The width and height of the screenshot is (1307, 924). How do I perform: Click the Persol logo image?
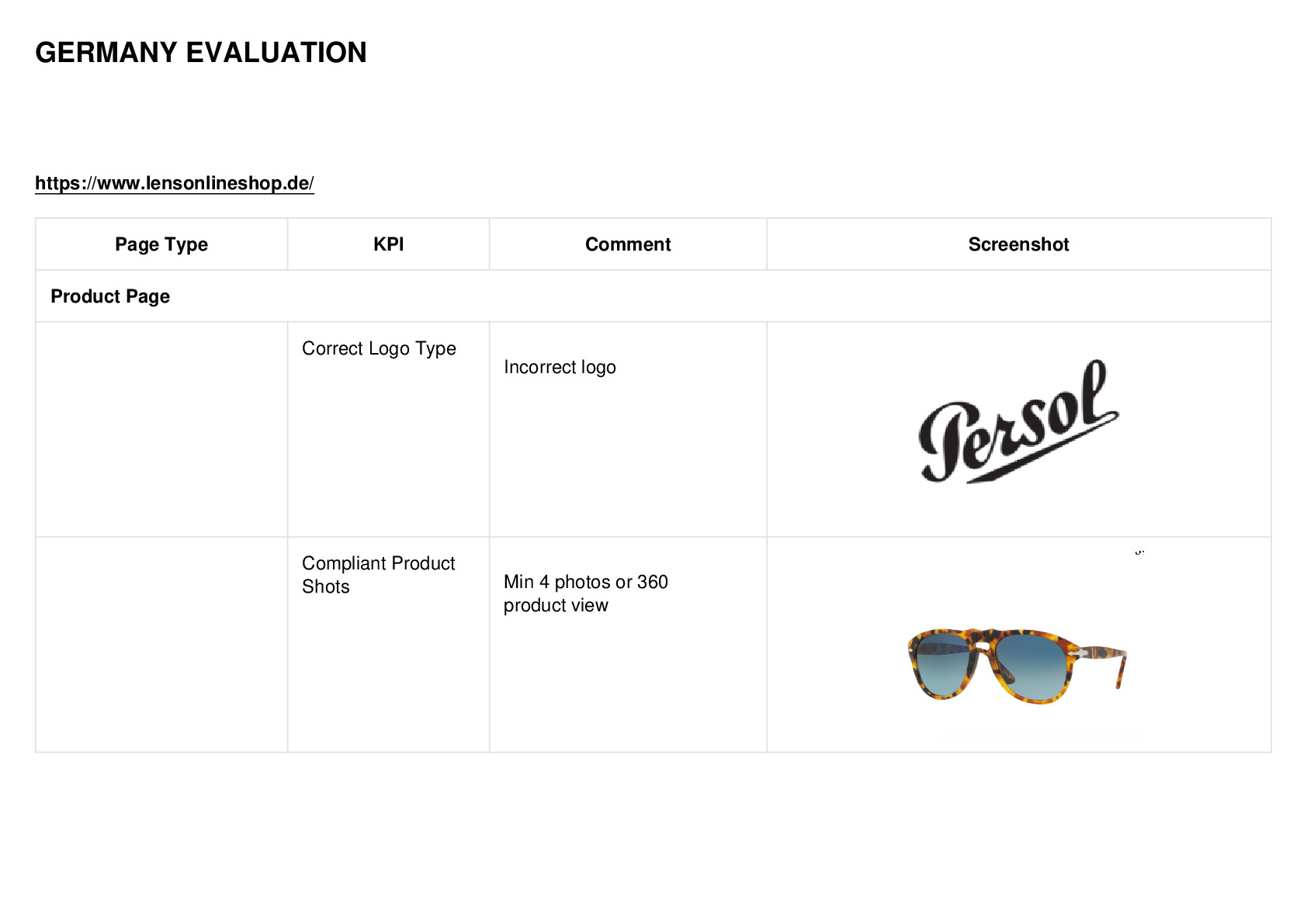1018,421
